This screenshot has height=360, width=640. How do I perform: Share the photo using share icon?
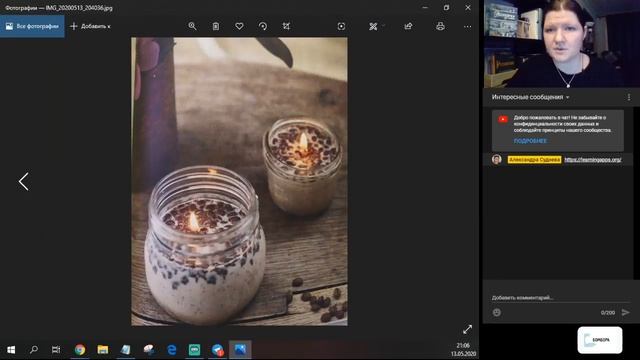tap(408, 27)
